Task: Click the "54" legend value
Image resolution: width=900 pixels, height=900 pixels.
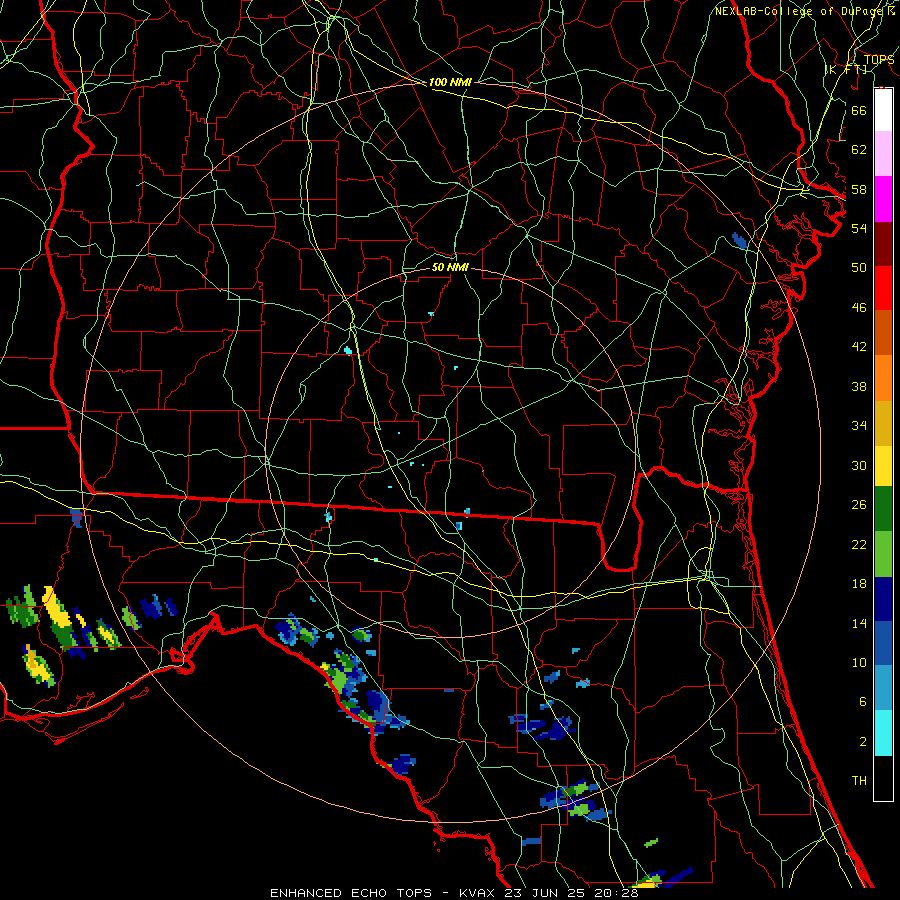Action: click(859, 228)
